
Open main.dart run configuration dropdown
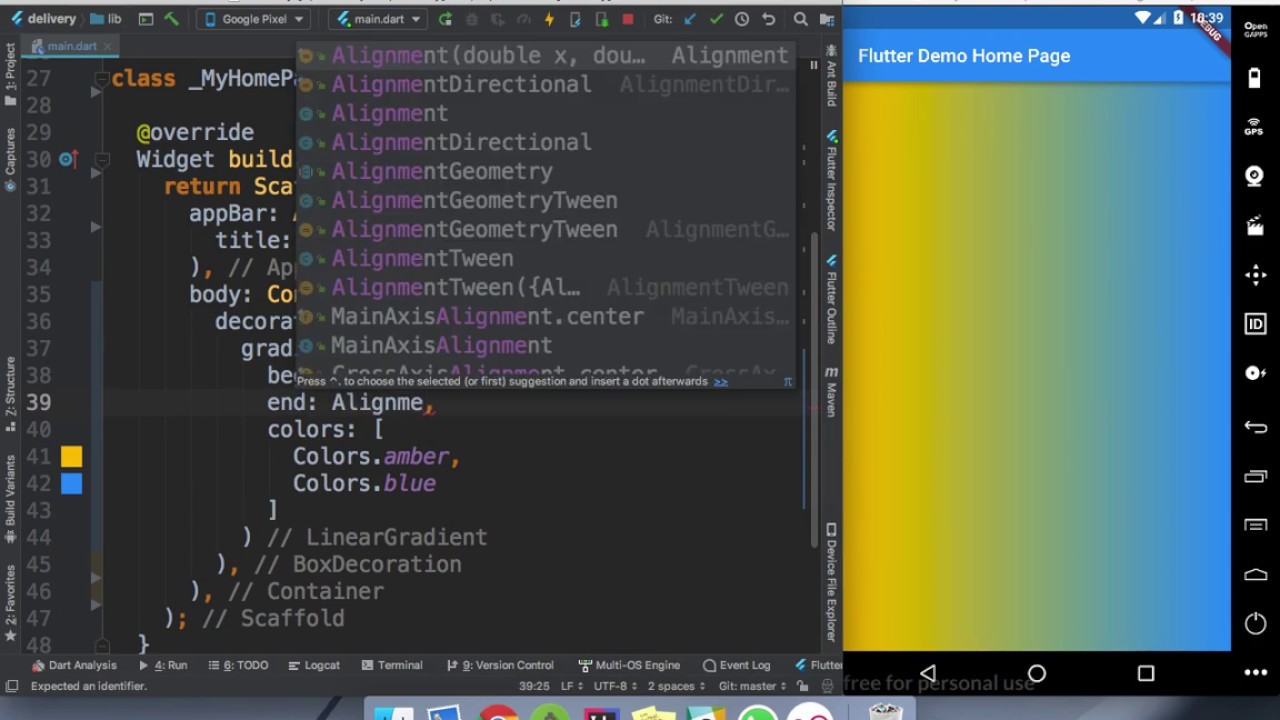tap(379, 19)
